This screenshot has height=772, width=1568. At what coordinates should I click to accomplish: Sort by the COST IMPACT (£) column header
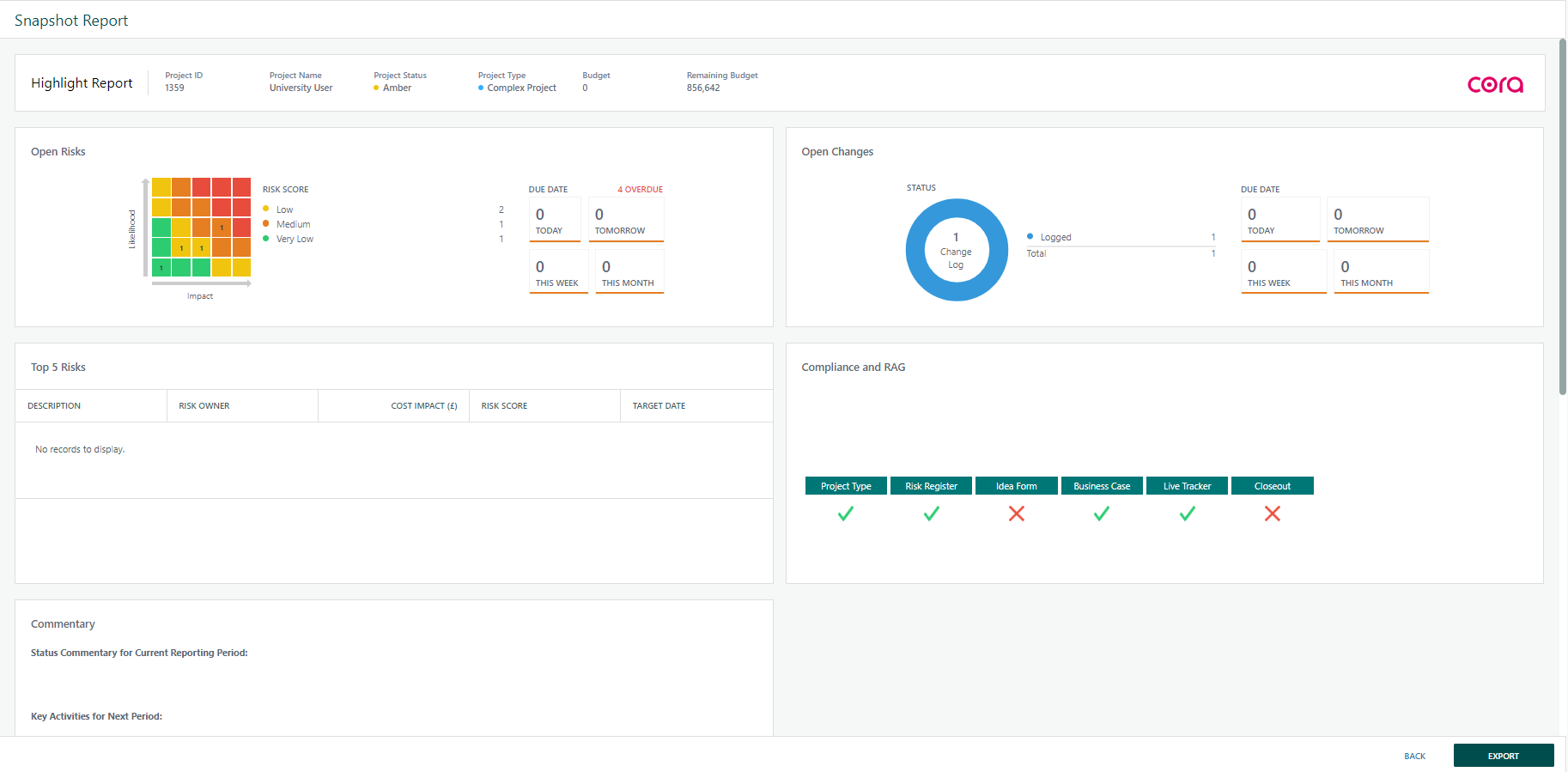click(393, 406)
